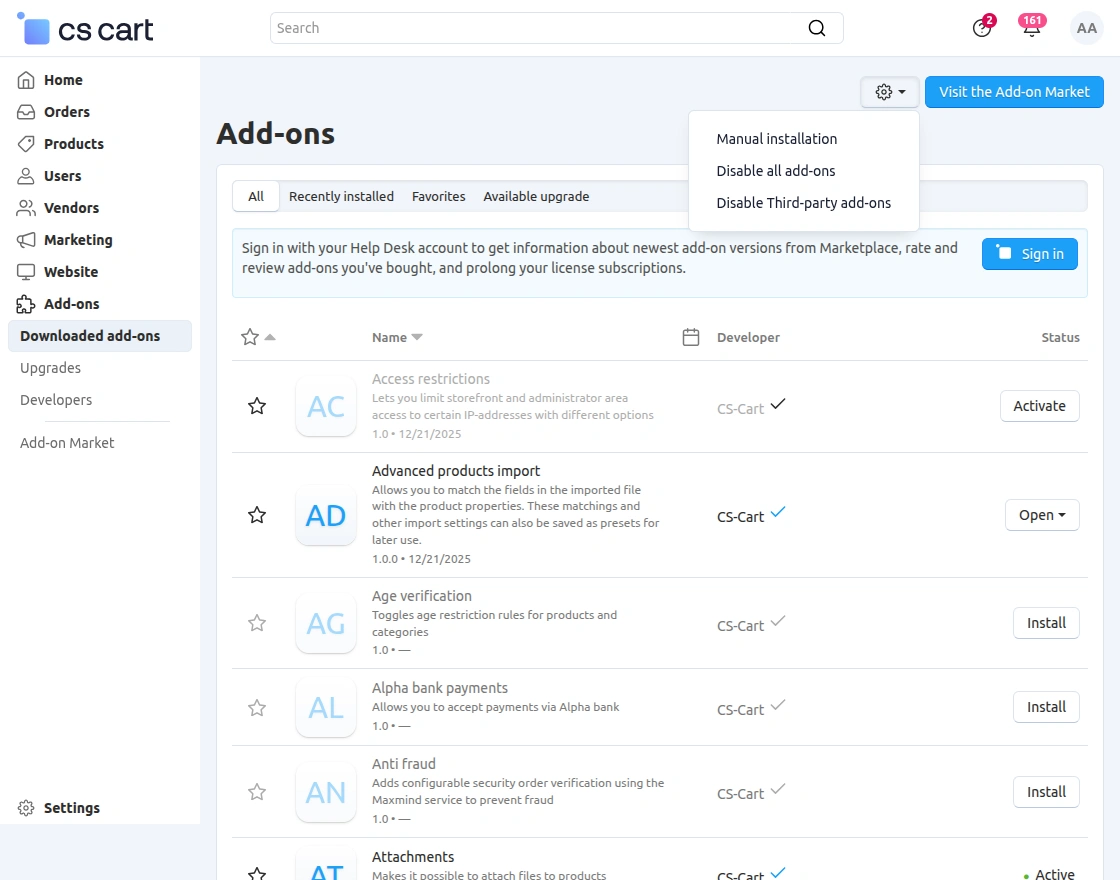Open the gear dropdown above the add-ons list
This screenshot has height=880, width=1120.
pyautogui.click(x=889, y=91)
